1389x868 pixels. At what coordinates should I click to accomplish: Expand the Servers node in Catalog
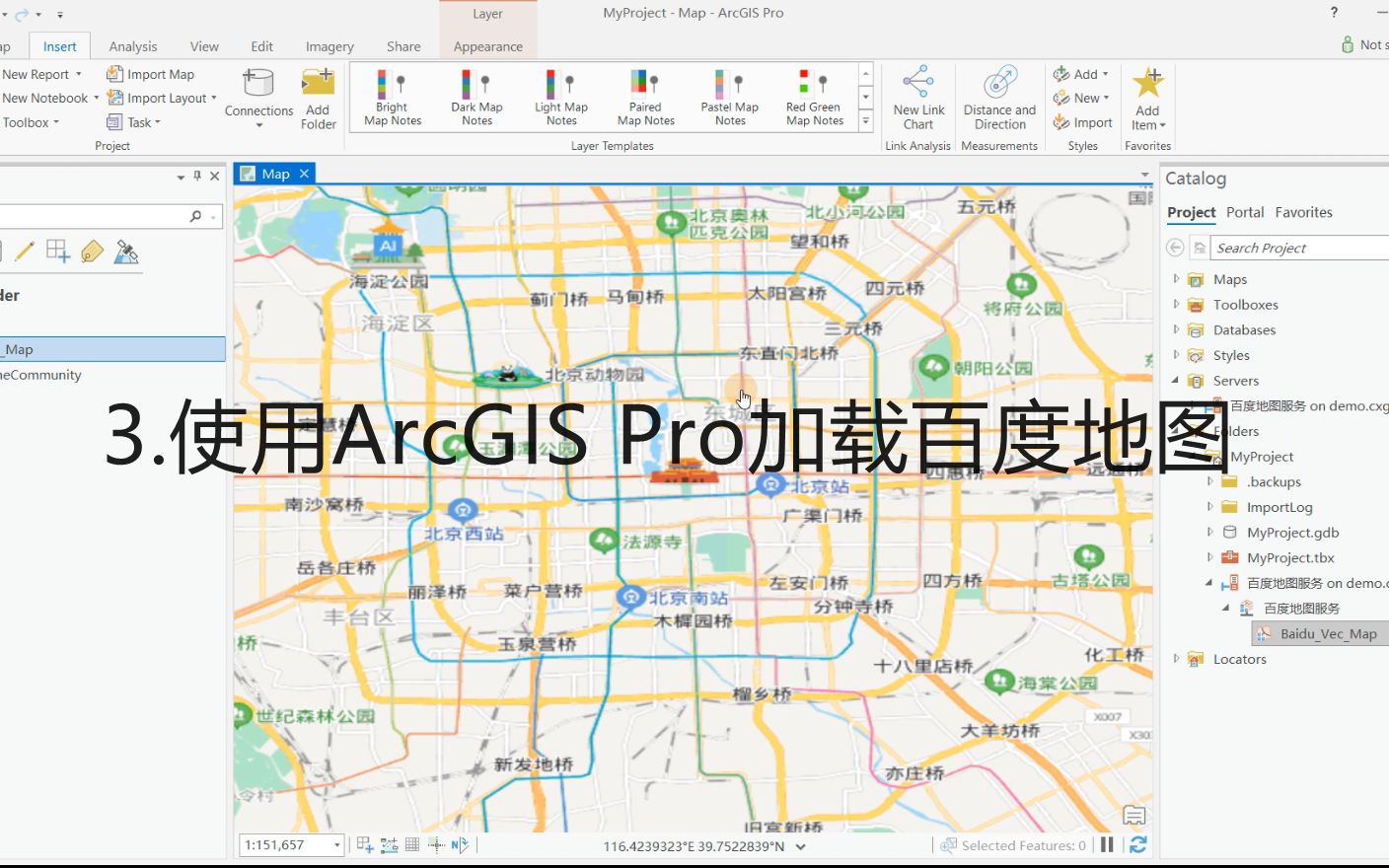point(1175,380)
